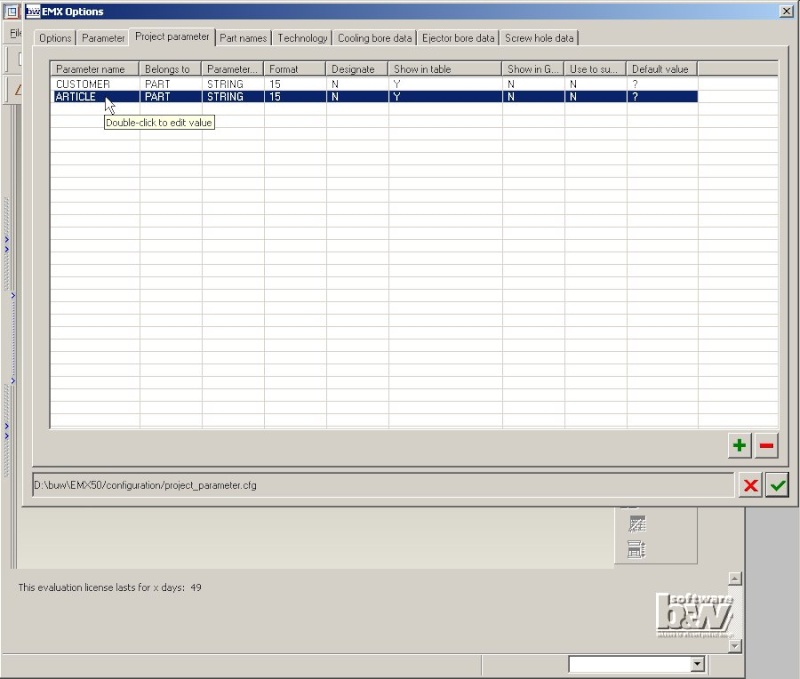Screen dimensions: 800x679
Task: Click STRING in the ARTICLE row
Action: pos(225,96)
